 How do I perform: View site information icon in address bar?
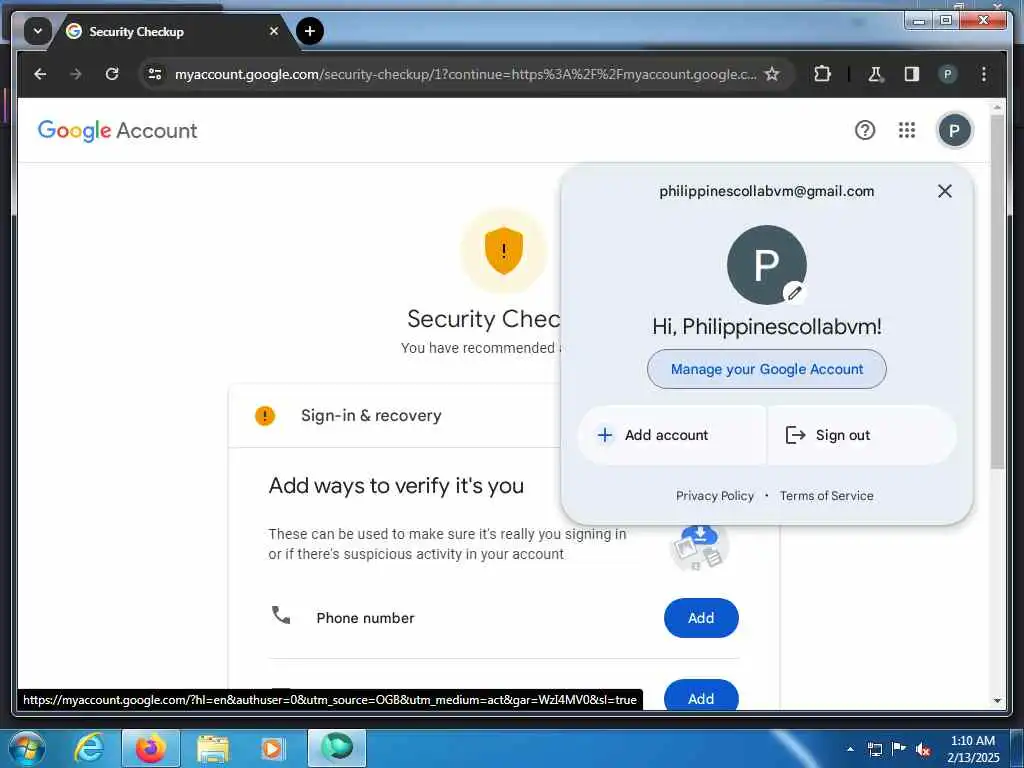pyautogui.click(x=155, y=74)
